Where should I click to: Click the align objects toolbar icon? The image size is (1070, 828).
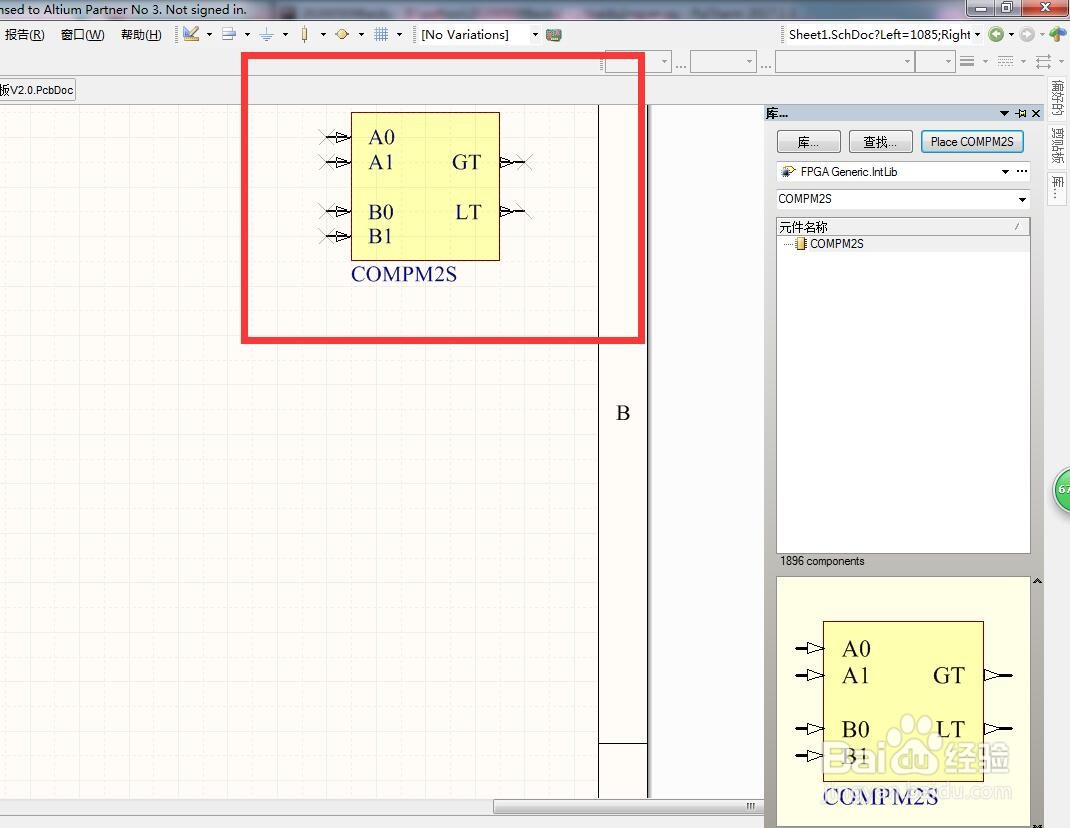(229, 34)
